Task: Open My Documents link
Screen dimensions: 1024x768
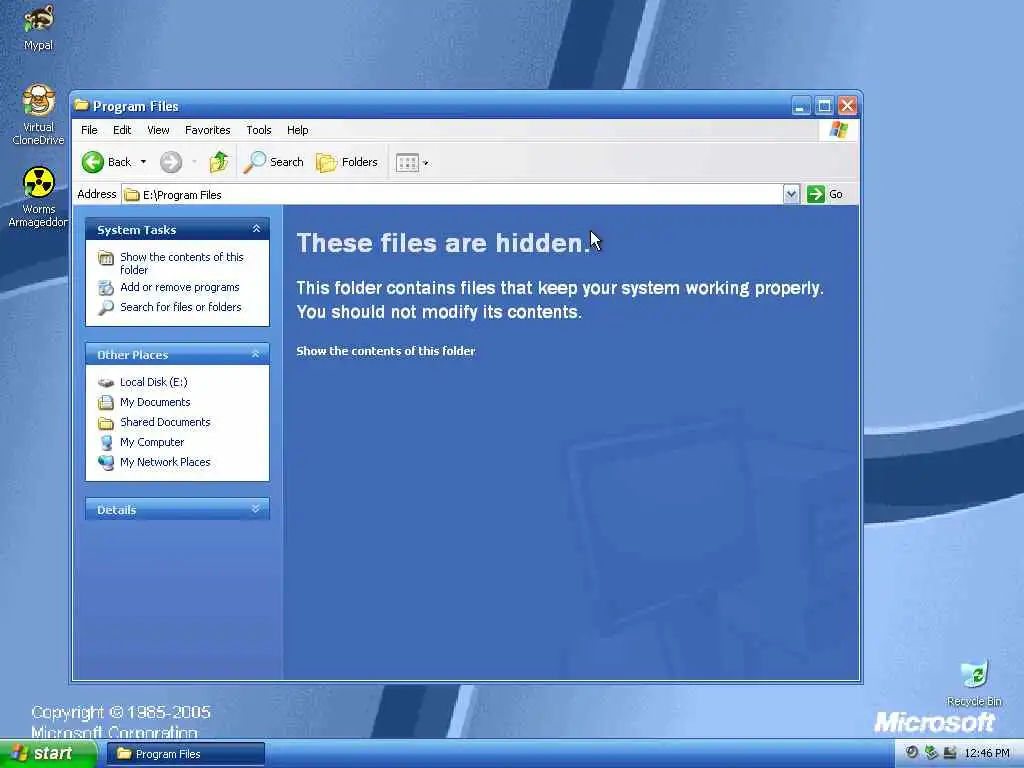Action: pos(155,402)
